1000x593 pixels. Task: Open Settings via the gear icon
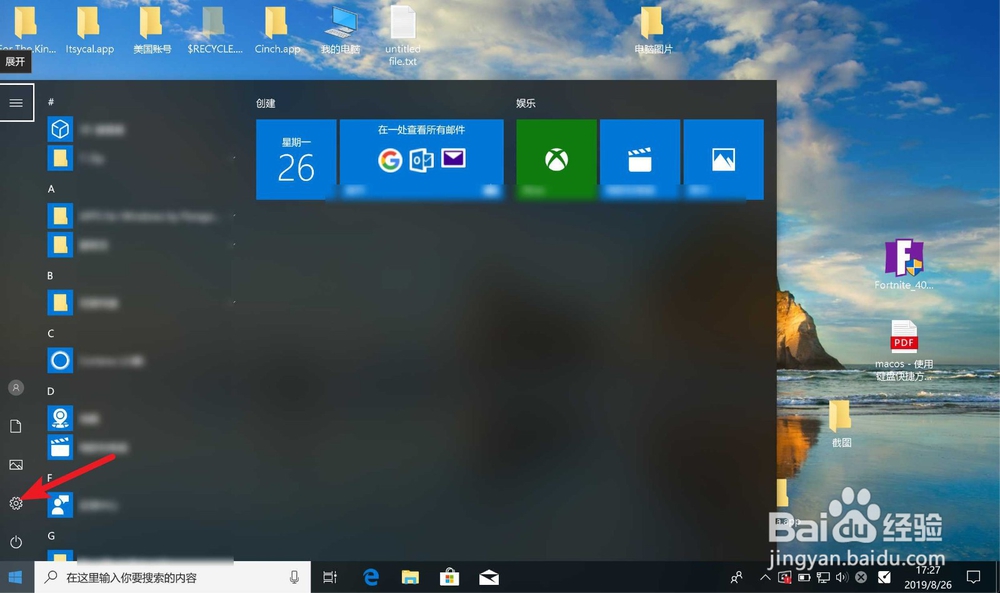[16, 504]
